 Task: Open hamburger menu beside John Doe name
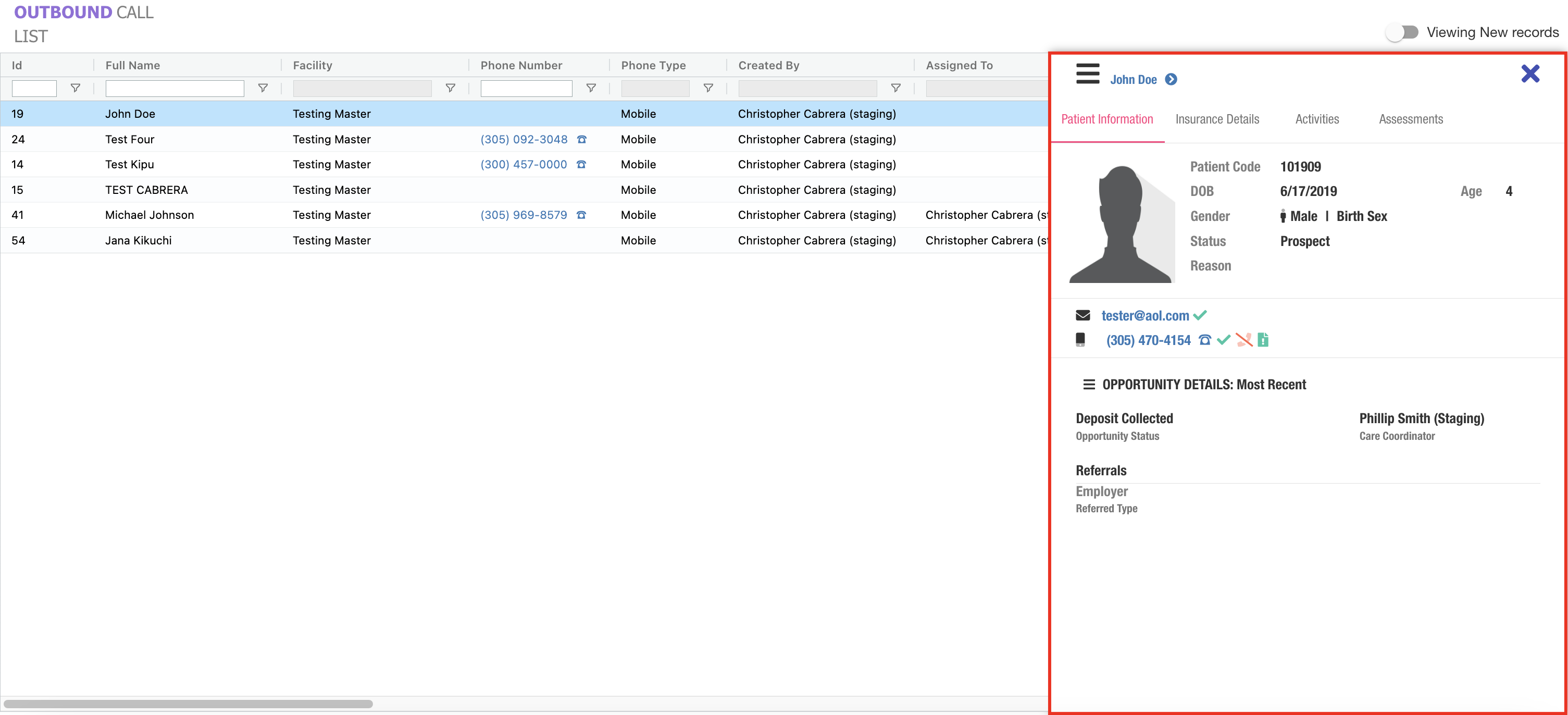coord(1087,73)
